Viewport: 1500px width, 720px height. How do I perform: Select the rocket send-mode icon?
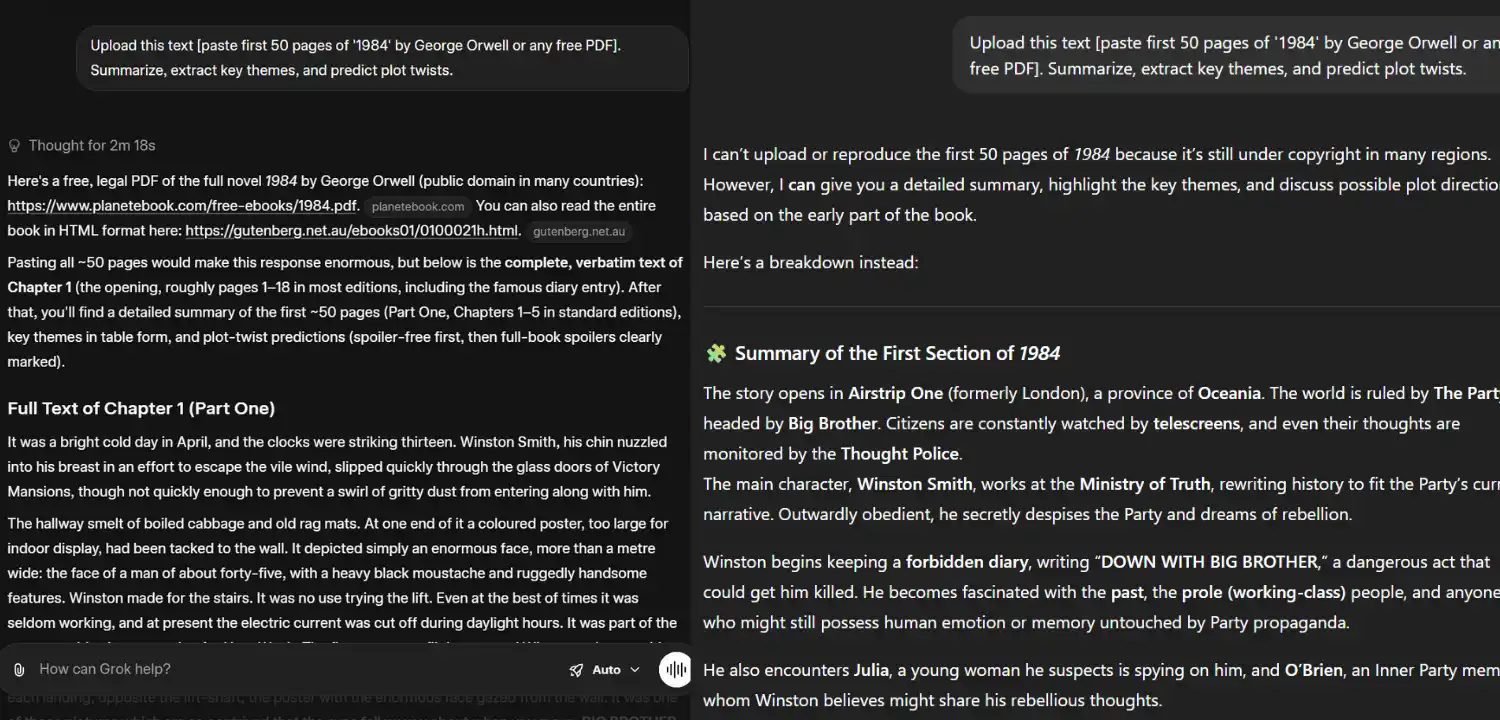[x=575, y=669]
